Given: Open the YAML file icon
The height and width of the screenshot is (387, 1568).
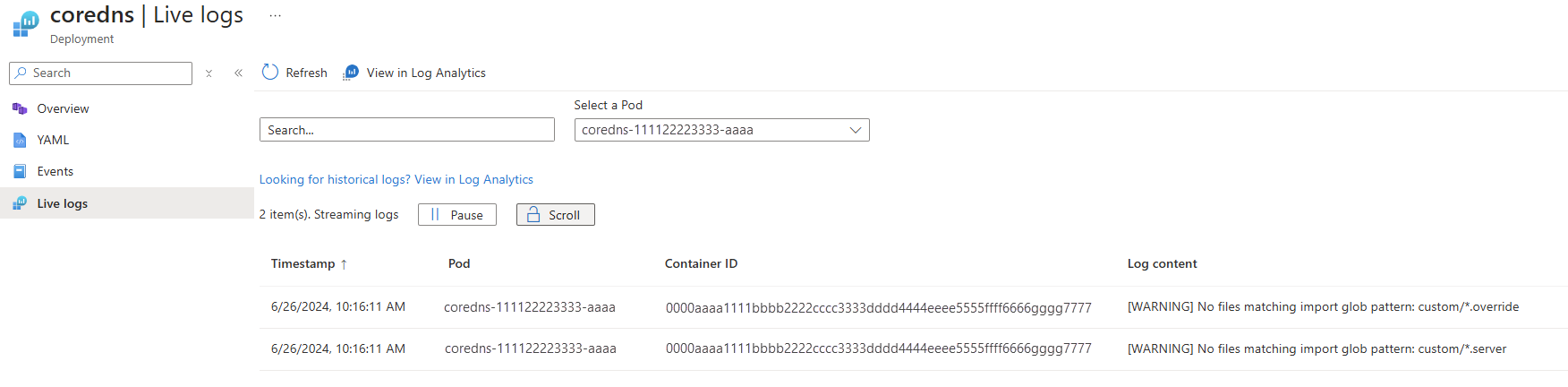Looking at the screenshot, I should click(x=20, y=140).
